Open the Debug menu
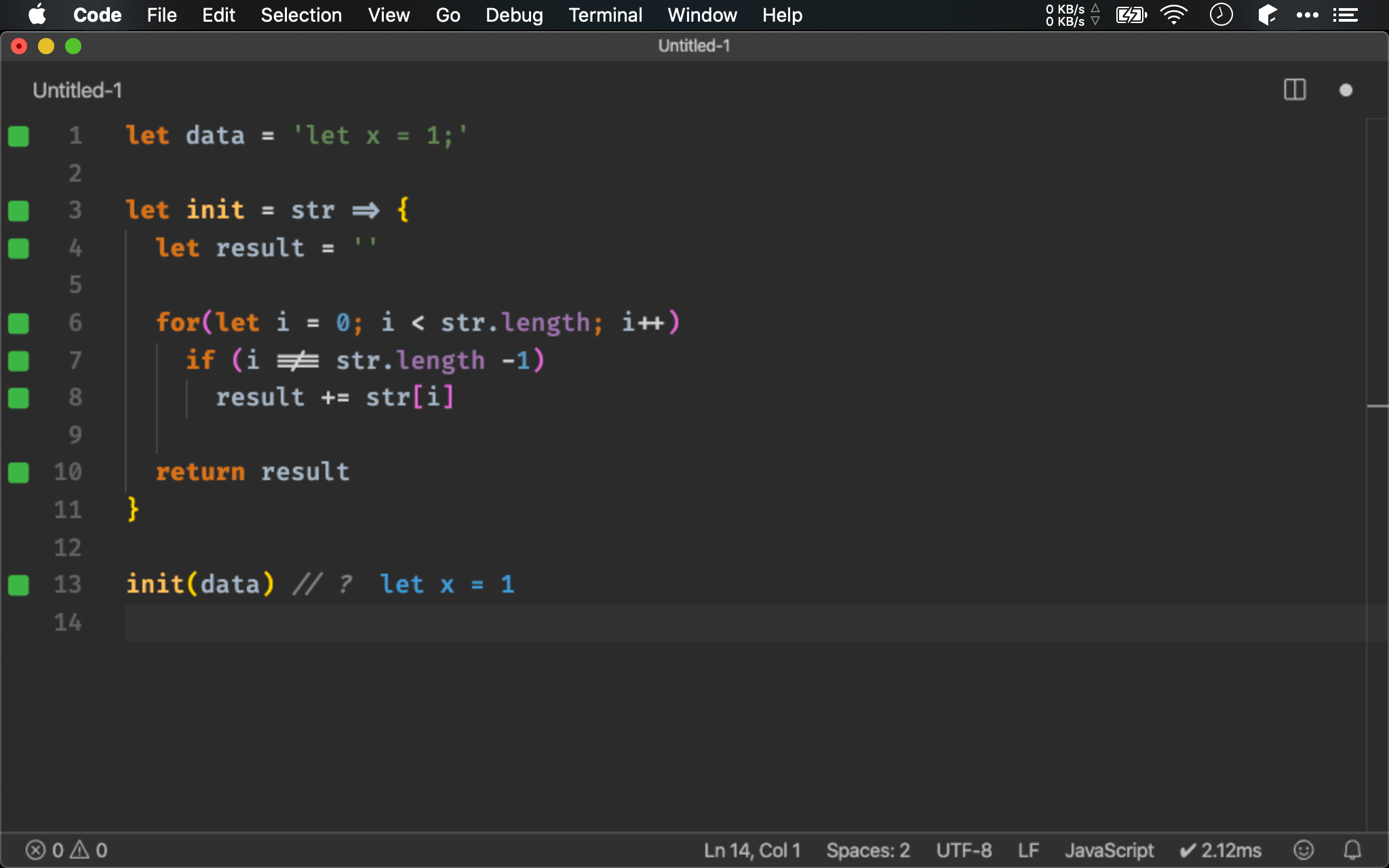 [x=514, y=15]
